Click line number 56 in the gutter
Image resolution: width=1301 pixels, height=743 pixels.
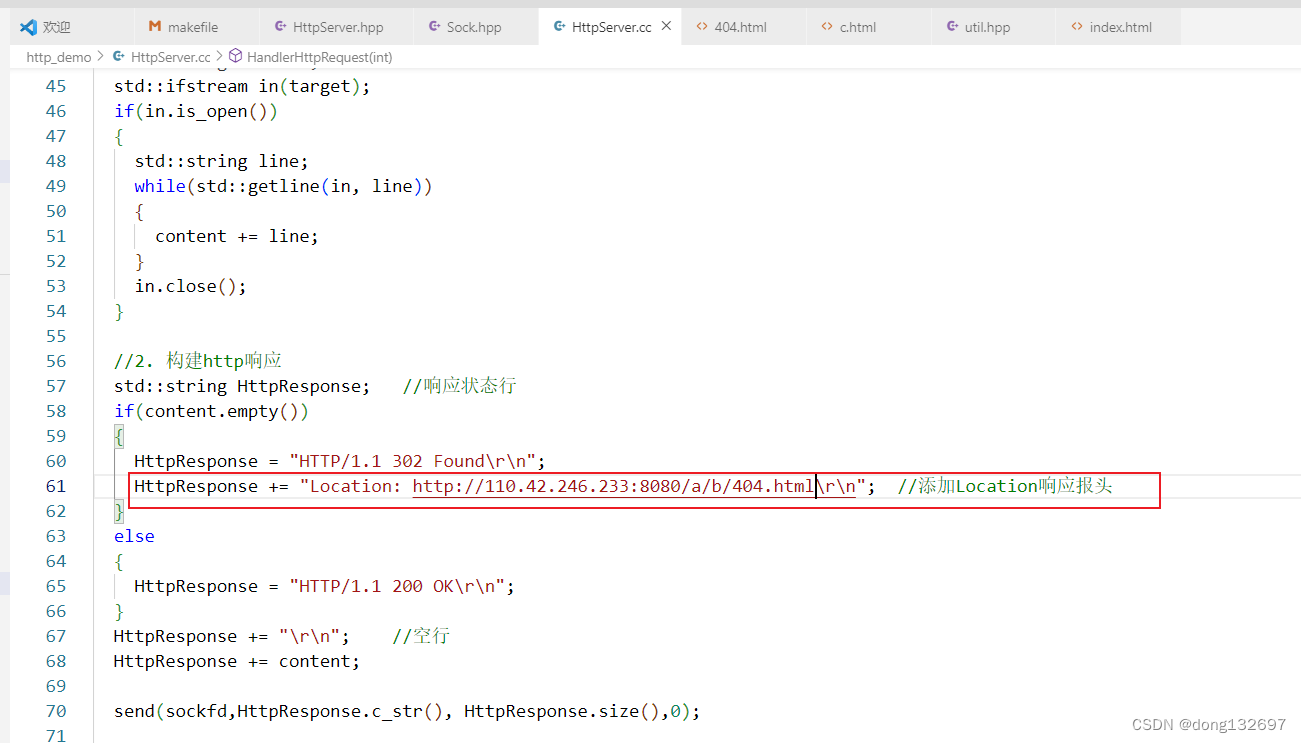pos(56,361)
